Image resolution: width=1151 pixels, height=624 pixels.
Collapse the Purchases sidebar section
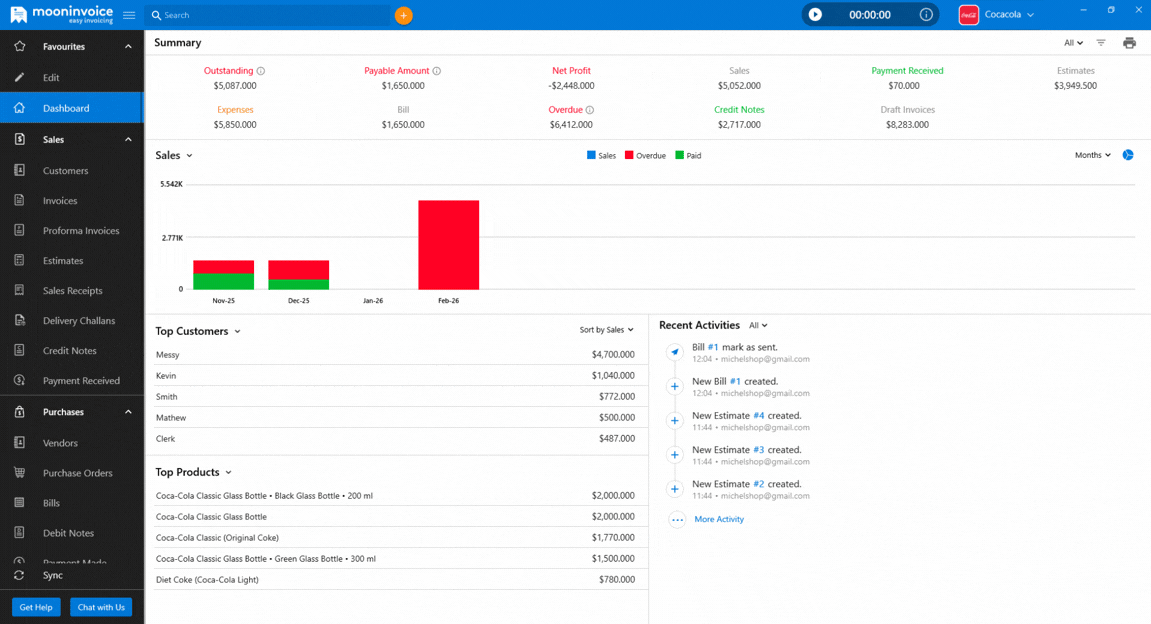(128, 412)
